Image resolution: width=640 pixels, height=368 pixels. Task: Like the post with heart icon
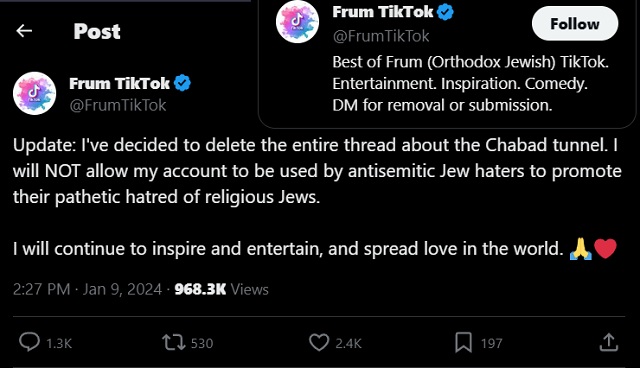click(319, 342)
